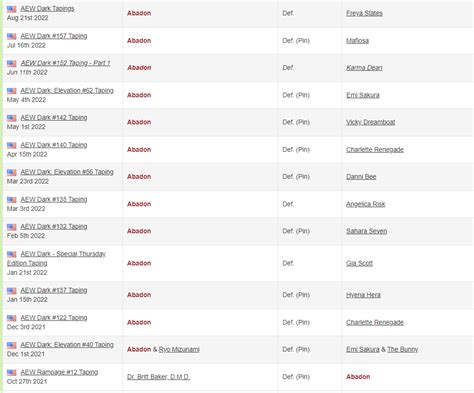
Task: Click the flag icon beside AEW Dark #135 Taping
Action: (12, 200)
